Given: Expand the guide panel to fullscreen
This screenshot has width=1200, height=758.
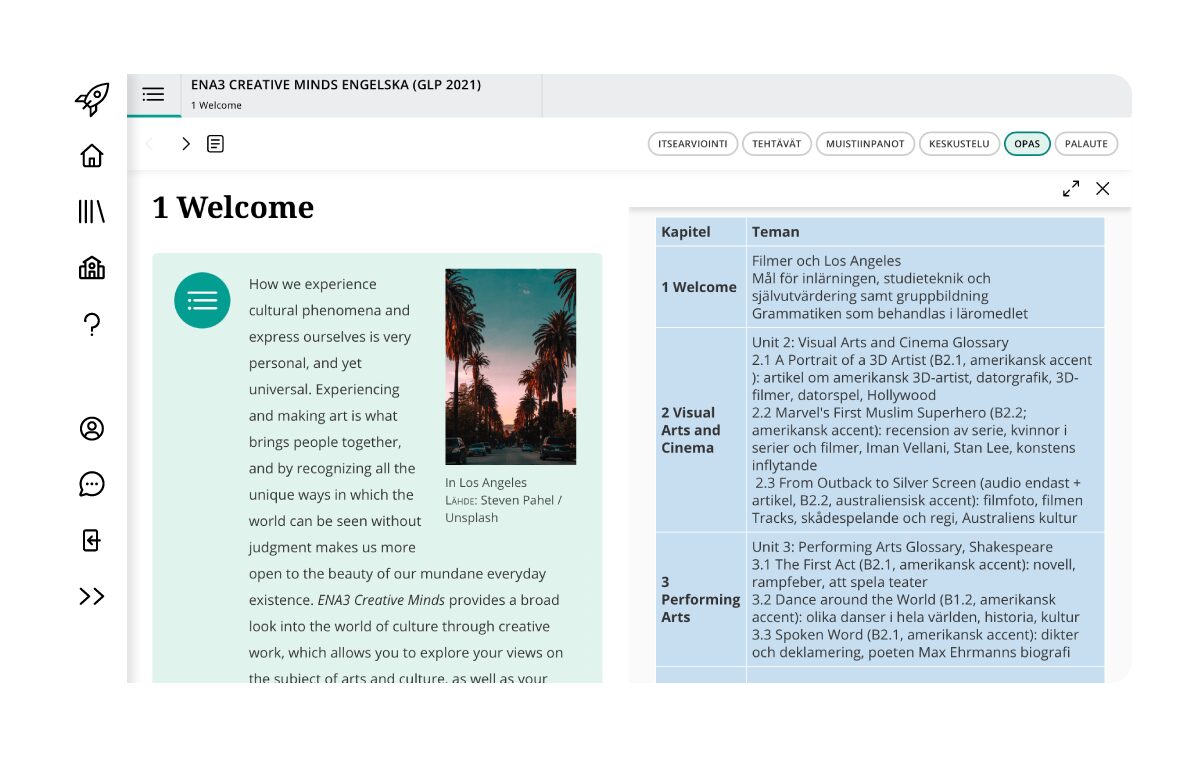Looking at the screenshot, I should pyautogui.click(x=1071, y=188).
